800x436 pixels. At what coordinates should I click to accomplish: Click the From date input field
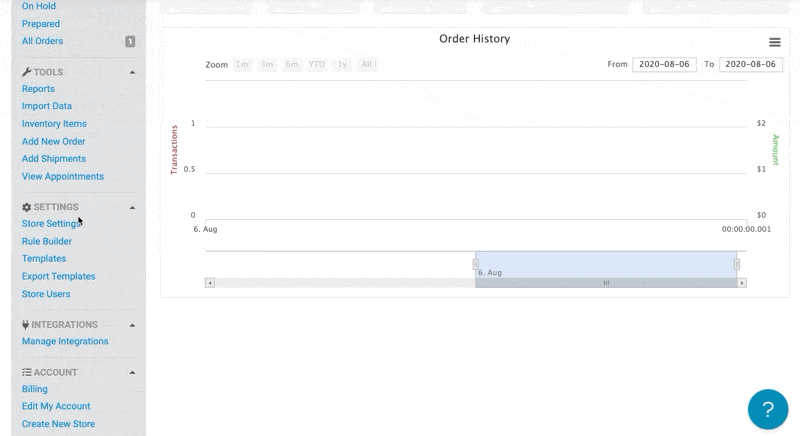(663, 65)
